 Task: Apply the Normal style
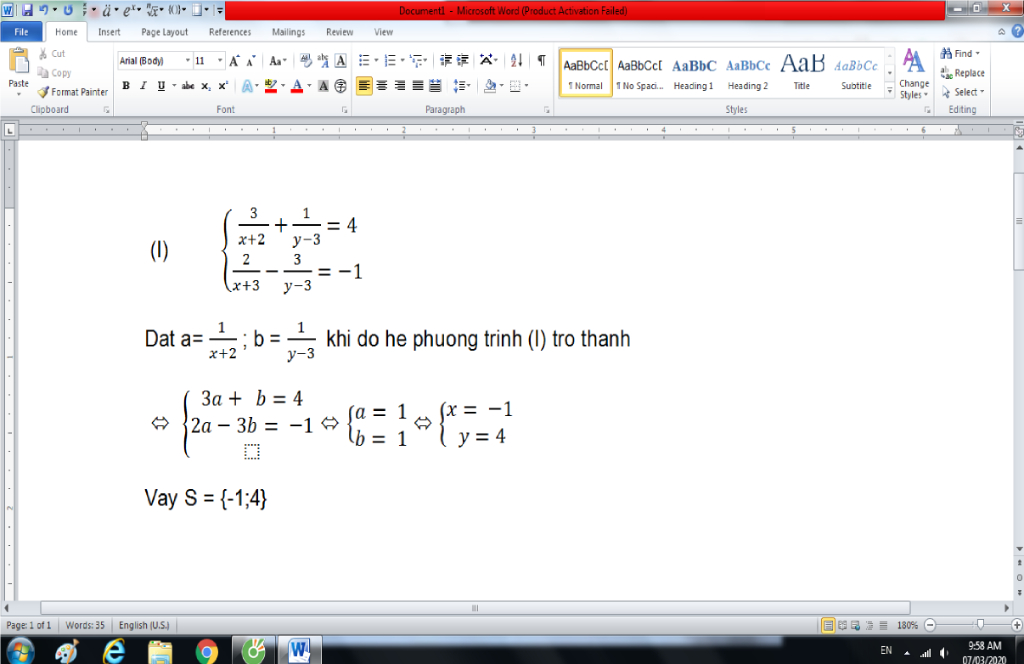point(586,73)
